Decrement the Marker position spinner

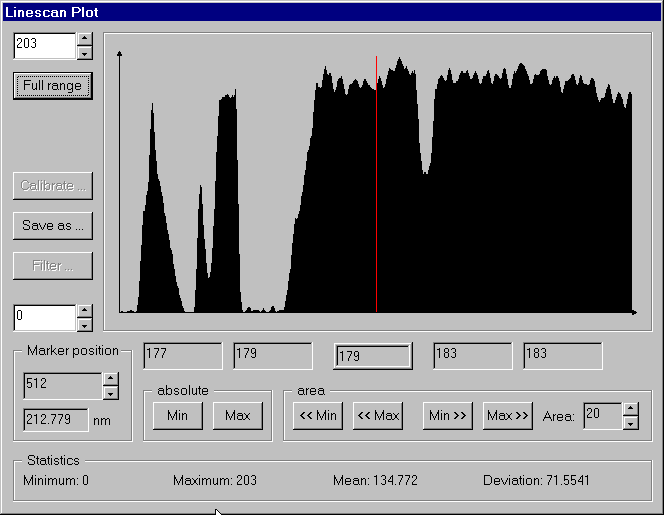[110, 391]
